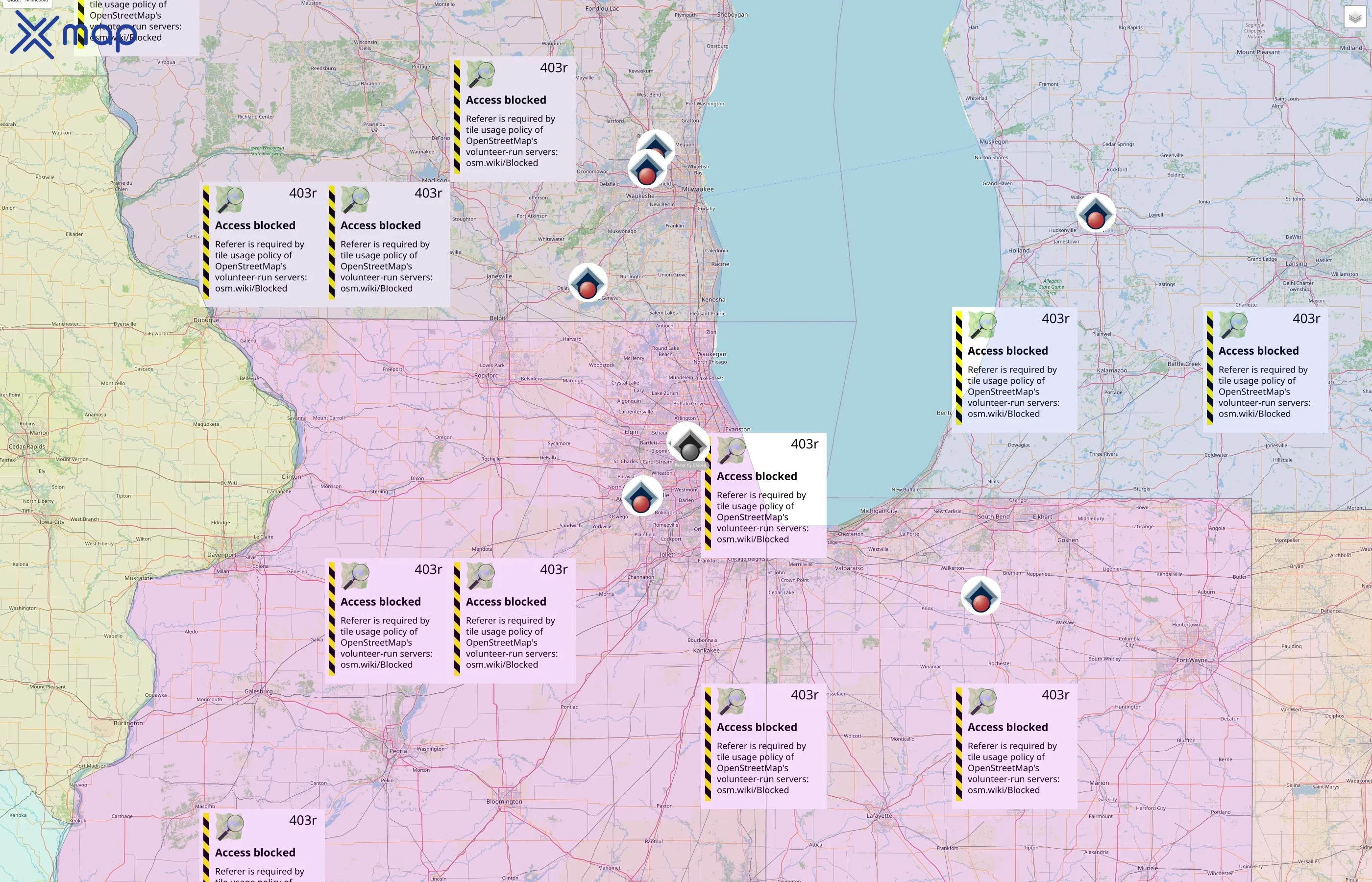Click the Janesville city label
1372x882 pixels.
point(499,277)
